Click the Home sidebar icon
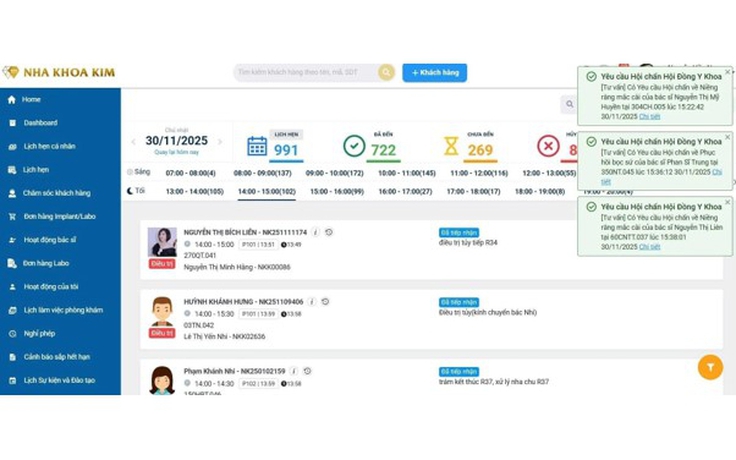Screen dimensions: 736x460 coord(12,100)
